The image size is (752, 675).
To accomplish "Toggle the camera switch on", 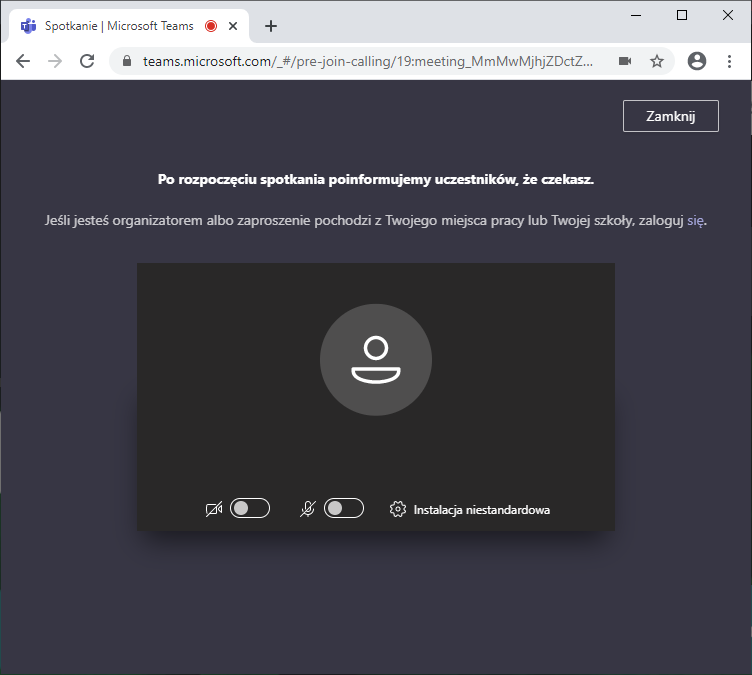I will pyautogui.click(x=250, y=509).
